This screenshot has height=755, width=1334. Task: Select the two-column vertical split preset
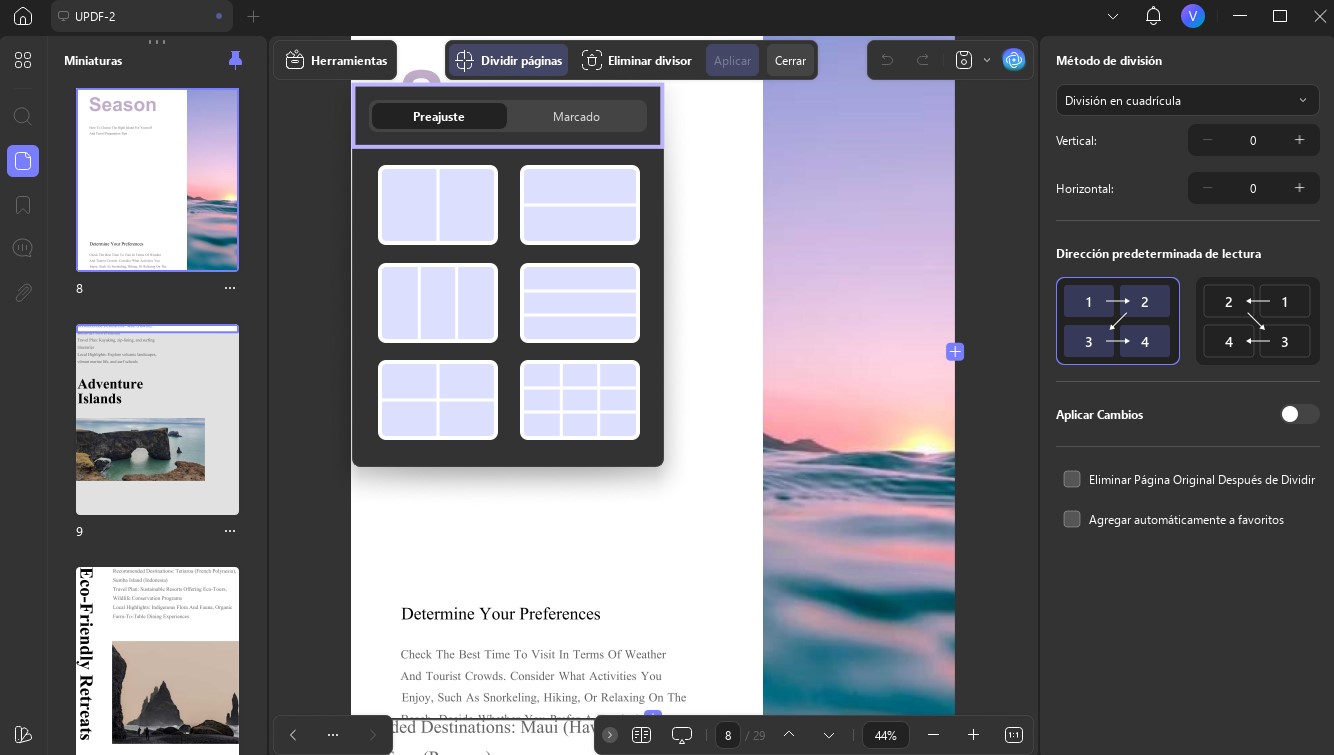click(x=438, y=205)
